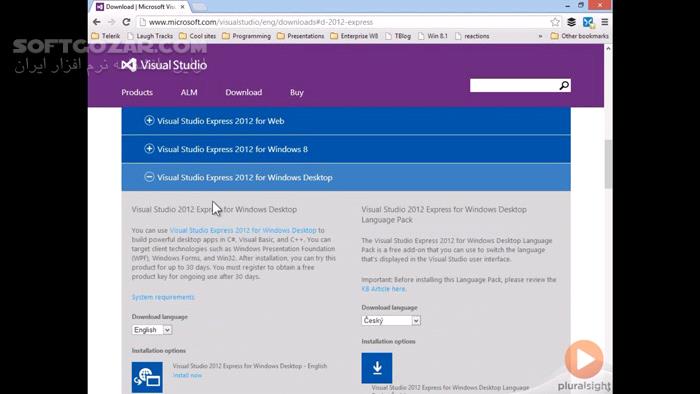Open the Cool sites bookmarks folder
Image resolution: width=700 pixels, height=394 pixels.
197,36
